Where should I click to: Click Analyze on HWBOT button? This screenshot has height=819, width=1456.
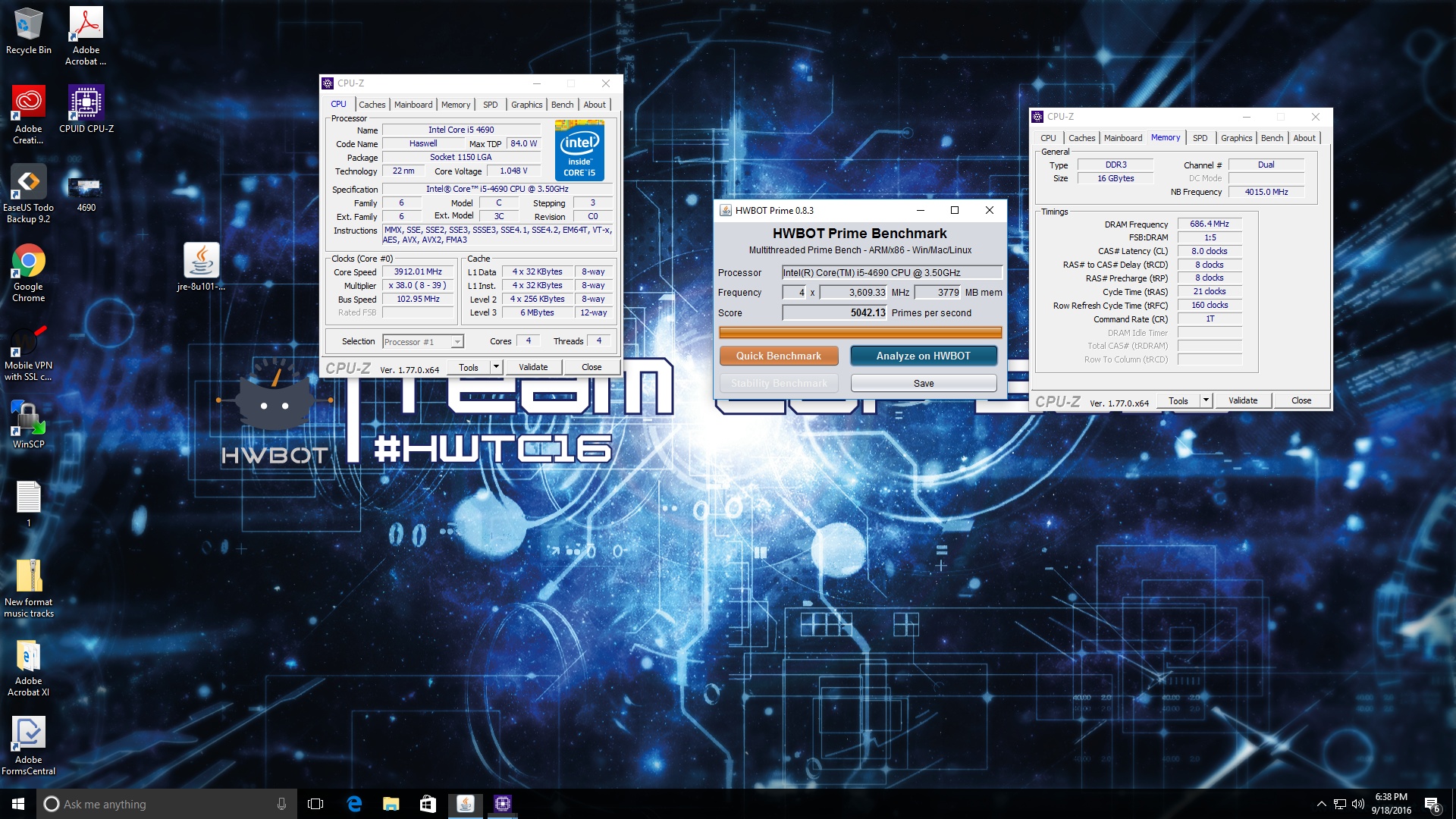[x=924, y=356]
